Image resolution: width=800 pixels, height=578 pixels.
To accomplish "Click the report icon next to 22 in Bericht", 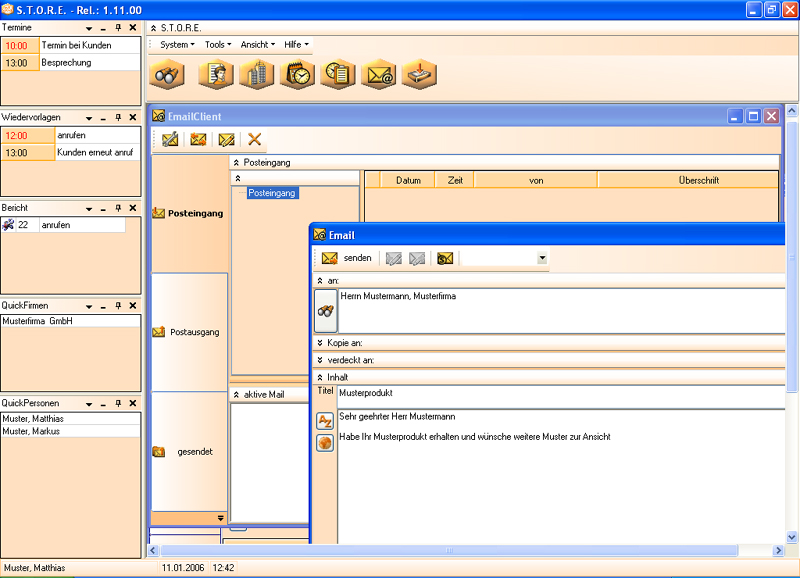I will (8, 225).
